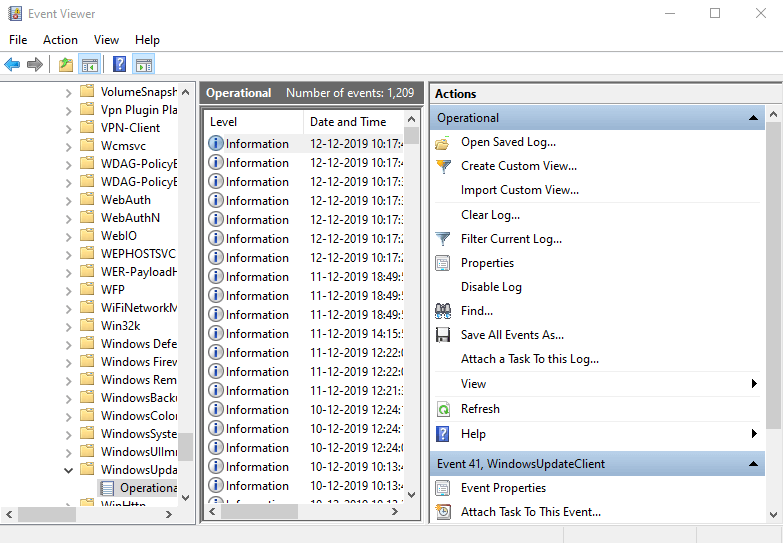The image size is (783, 543).
Task: Click the Help icon in Actions pane
Action: pyautogui.click(x=443, y=434)
